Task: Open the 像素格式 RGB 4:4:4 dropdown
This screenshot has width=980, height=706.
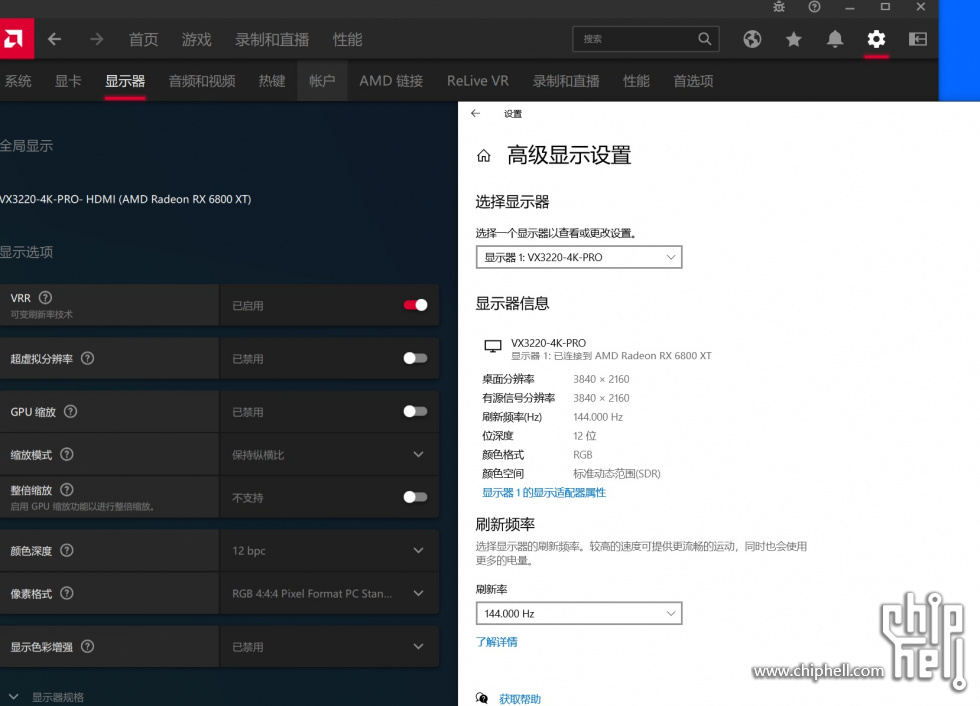Action: tap(329, 594)
